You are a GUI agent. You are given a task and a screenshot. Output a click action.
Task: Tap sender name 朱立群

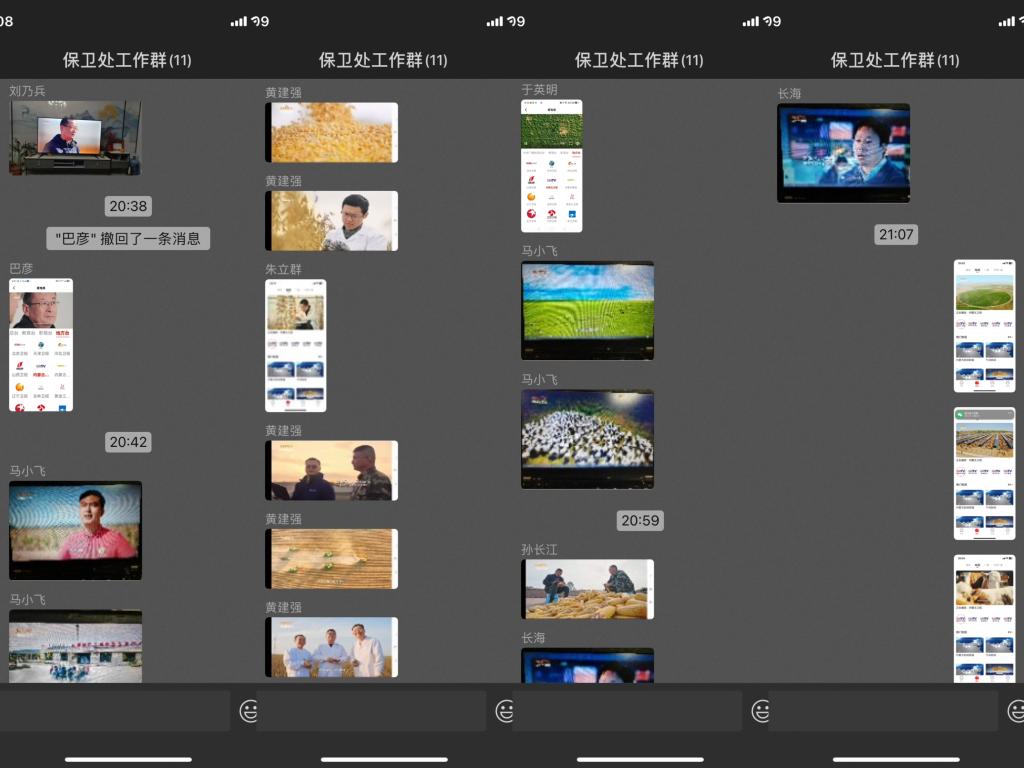coord(283,269)
